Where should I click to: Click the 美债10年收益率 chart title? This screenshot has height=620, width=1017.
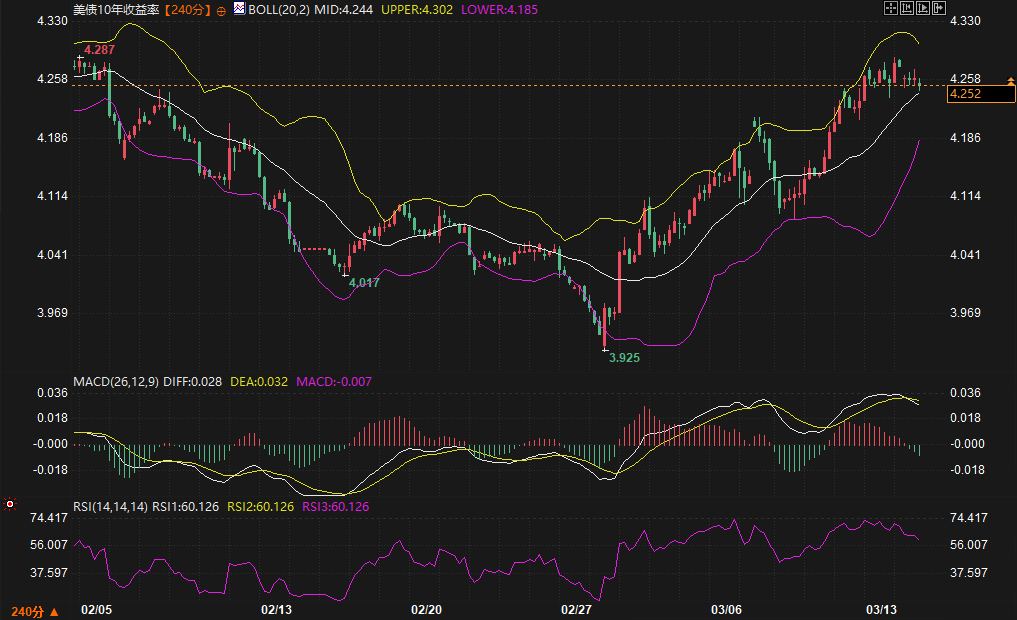point(116,8)
